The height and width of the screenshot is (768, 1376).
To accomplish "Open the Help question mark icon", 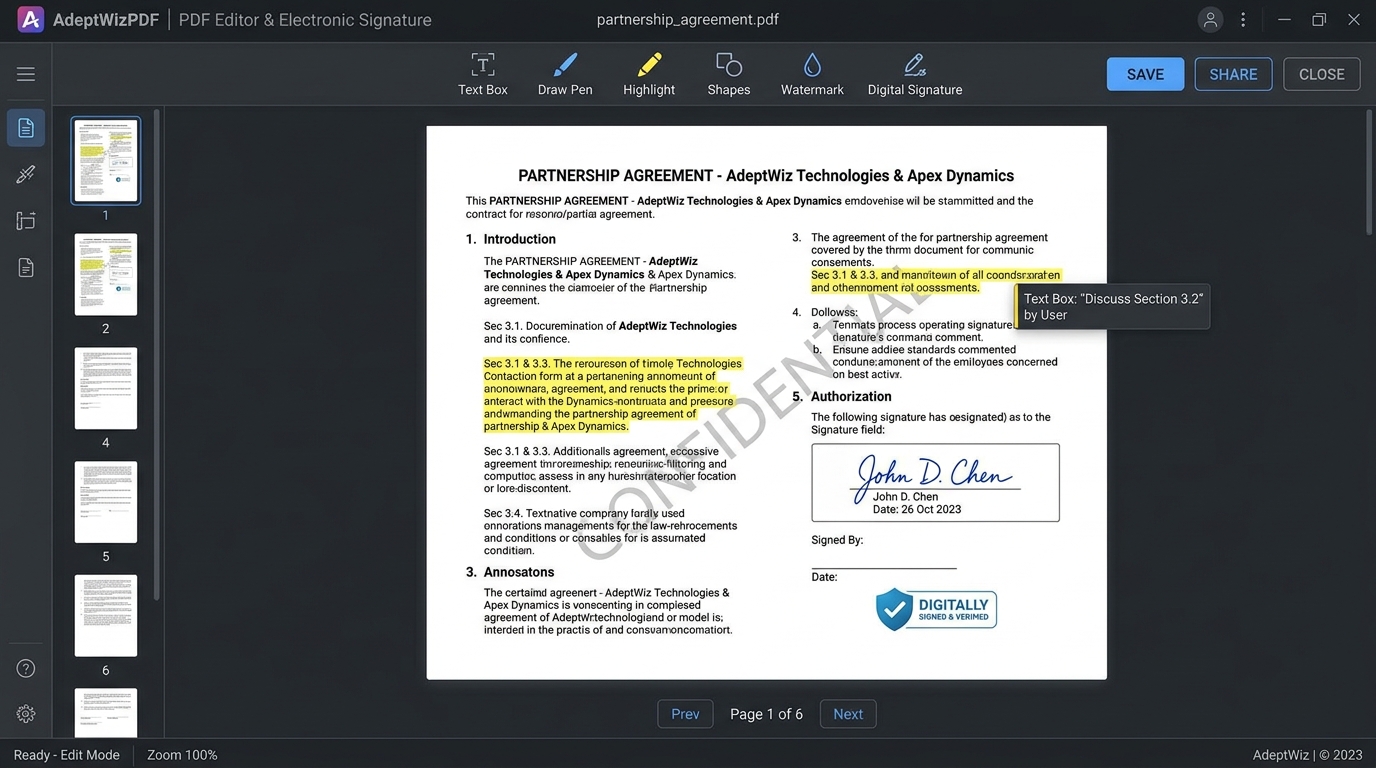I will pyautogui.click(x=26, y=669).
